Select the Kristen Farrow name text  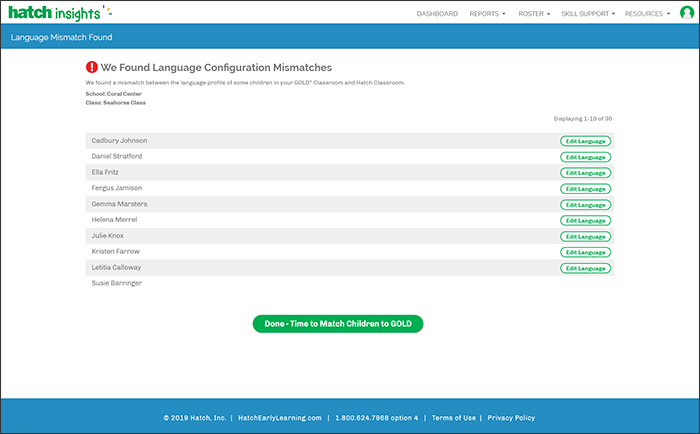pyautogui.click(x=116, y=251)
